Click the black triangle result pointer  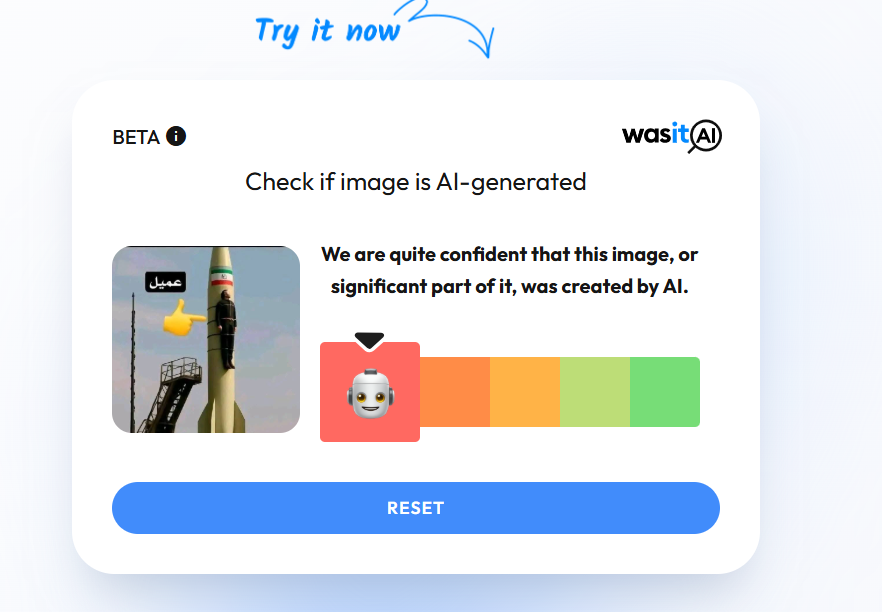[x=370, y=341]
